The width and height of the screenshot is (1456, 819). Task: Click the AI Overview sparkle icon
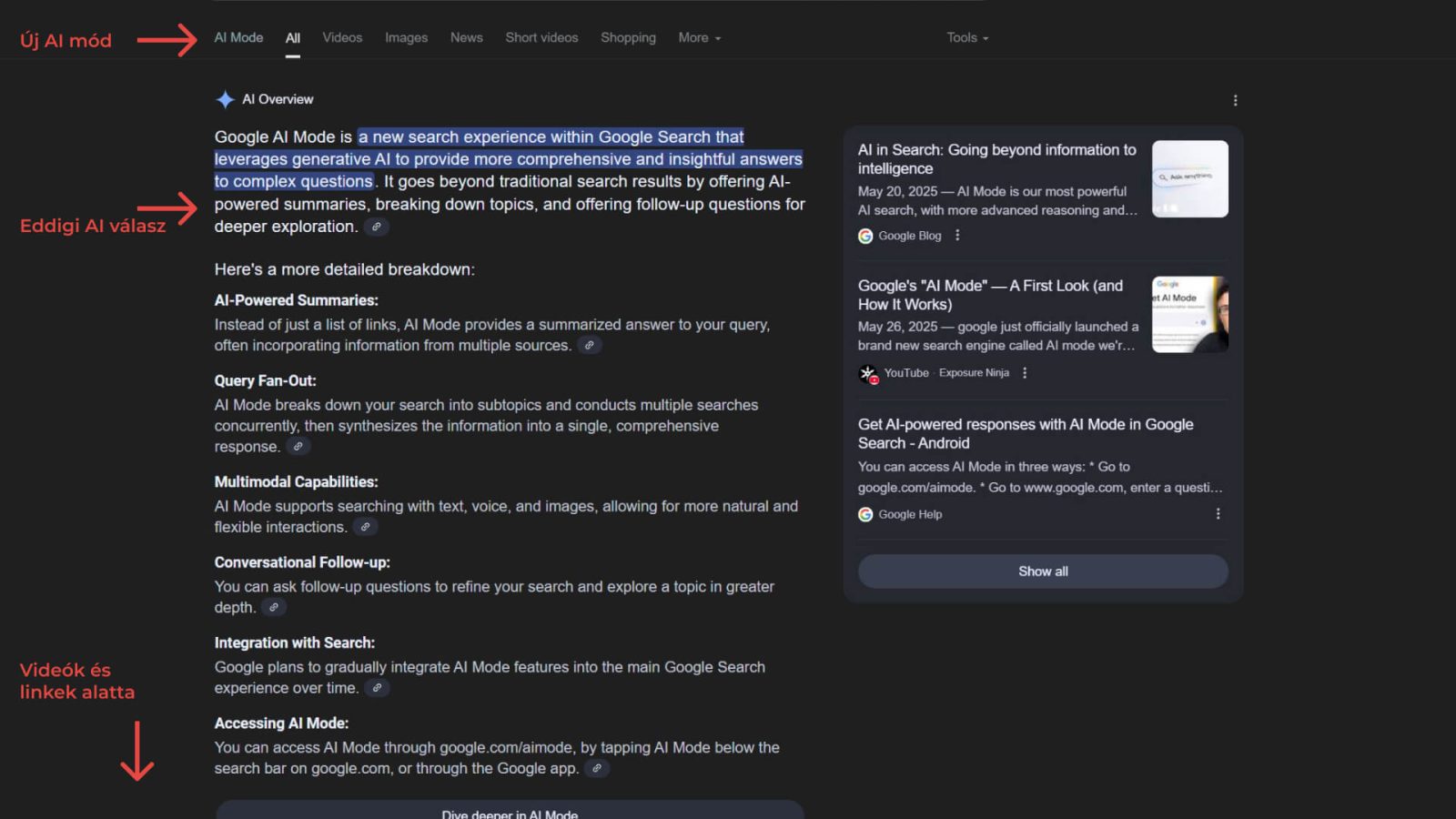pyautogui.click(x=225, y=99)
